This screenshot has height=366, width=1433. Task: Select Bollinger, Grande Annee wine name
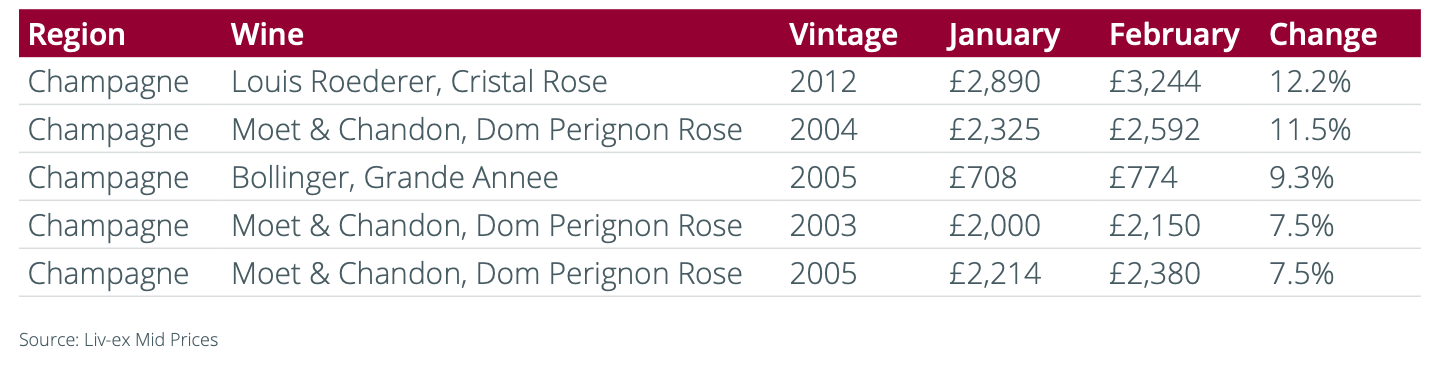[x=394, y=178]
